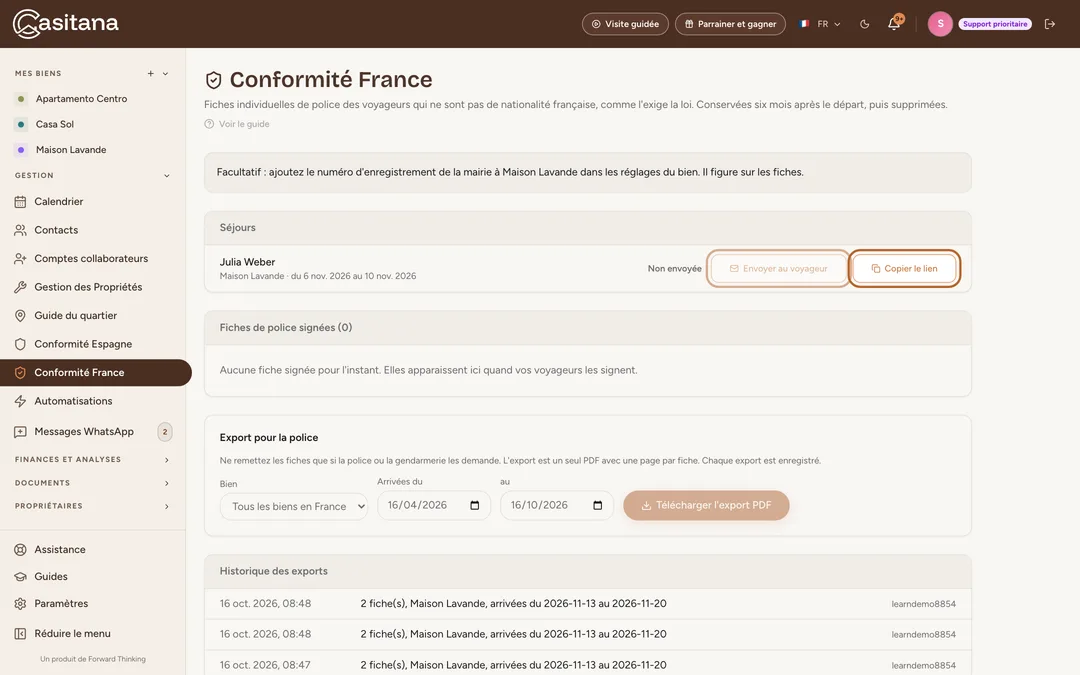Click the logout icon
Viewport: 1080px width, 675px height.
1050,24
